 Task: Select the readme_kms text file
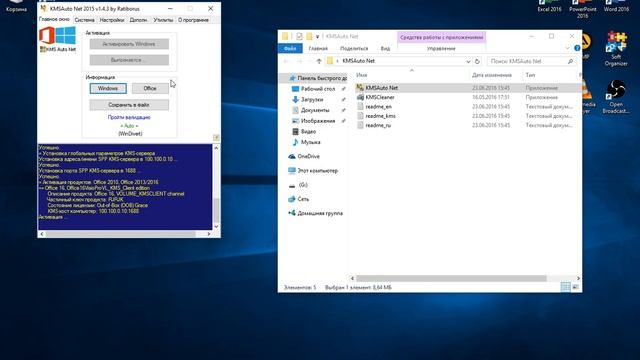[x=380, y=116]
